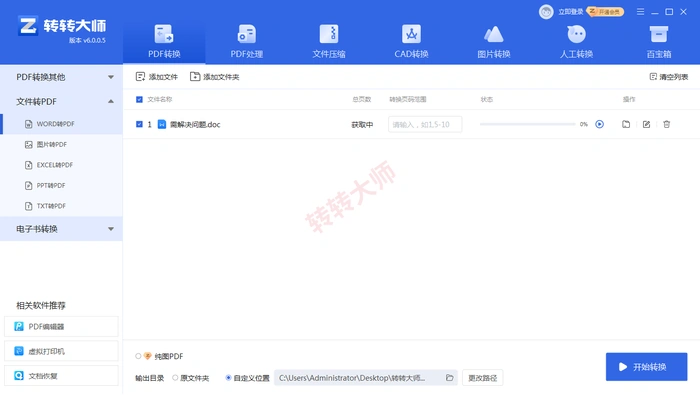The height and width of the screenshot is (395, 700).
Task: Click the 转换页码范围 column header
Action: click(408, 100)
